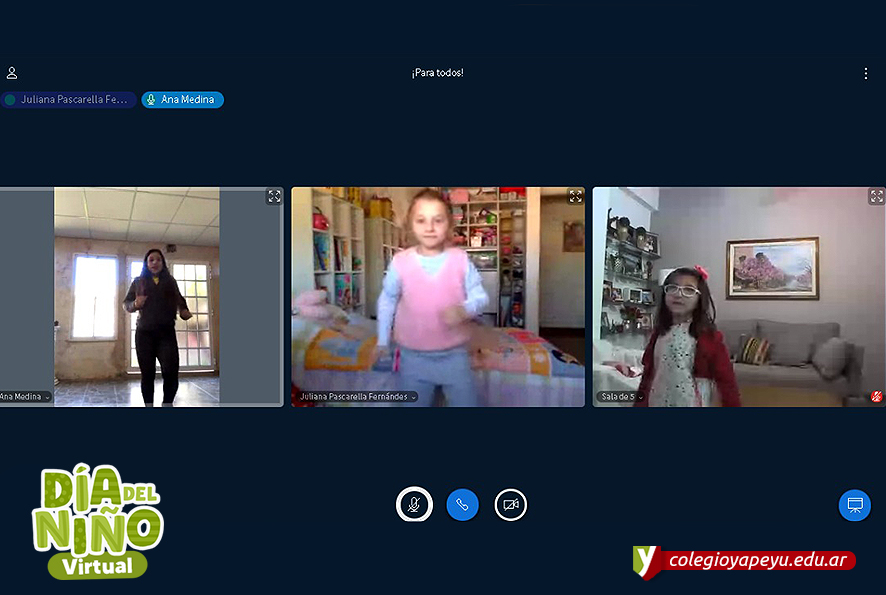
Task: Toggle webcam sharing button
Action: [510, 505]
